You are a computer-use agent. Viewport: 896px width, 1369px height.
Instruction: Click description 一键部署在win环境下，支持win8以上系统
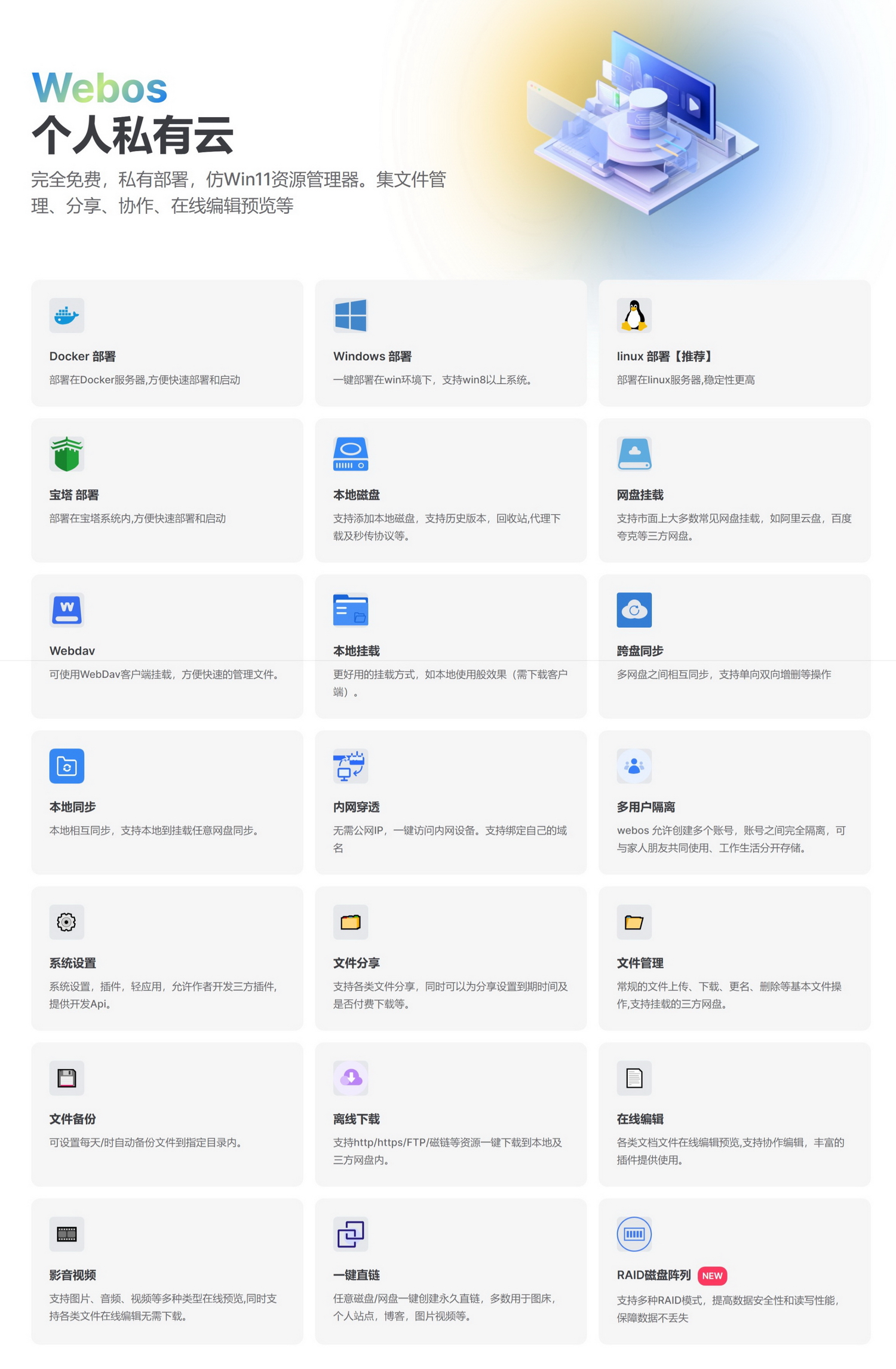tap(434, 380)
